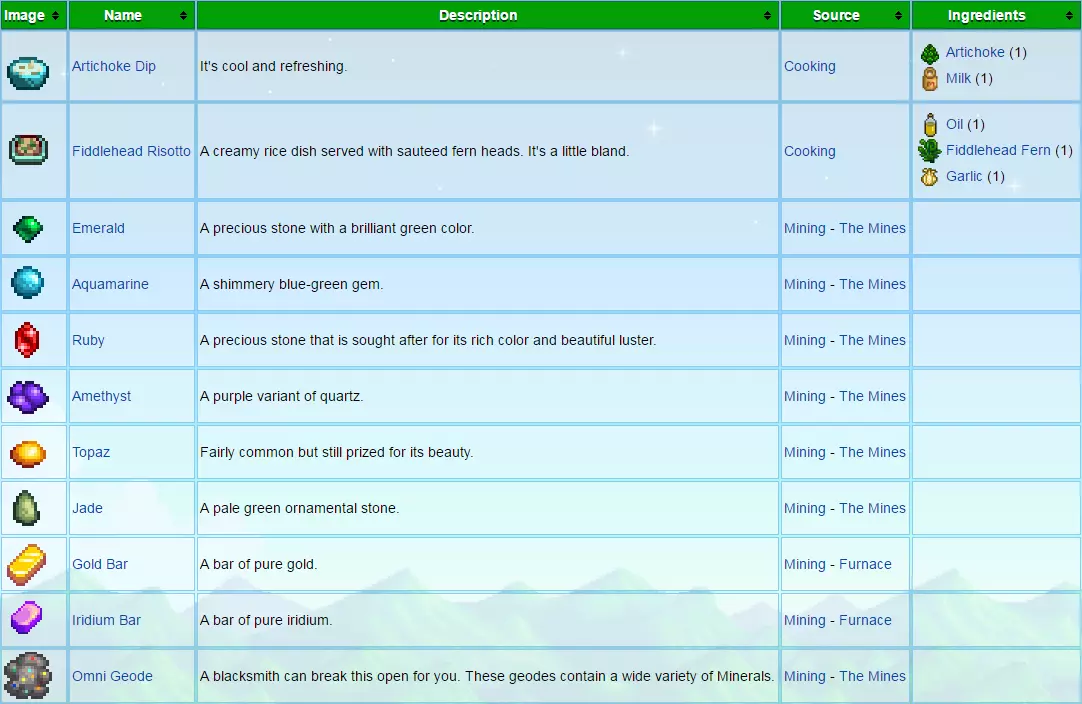Screen dimensions: 1082x704
Task: Click the Omni Geode rock image
Action: (x=28, y=676)
